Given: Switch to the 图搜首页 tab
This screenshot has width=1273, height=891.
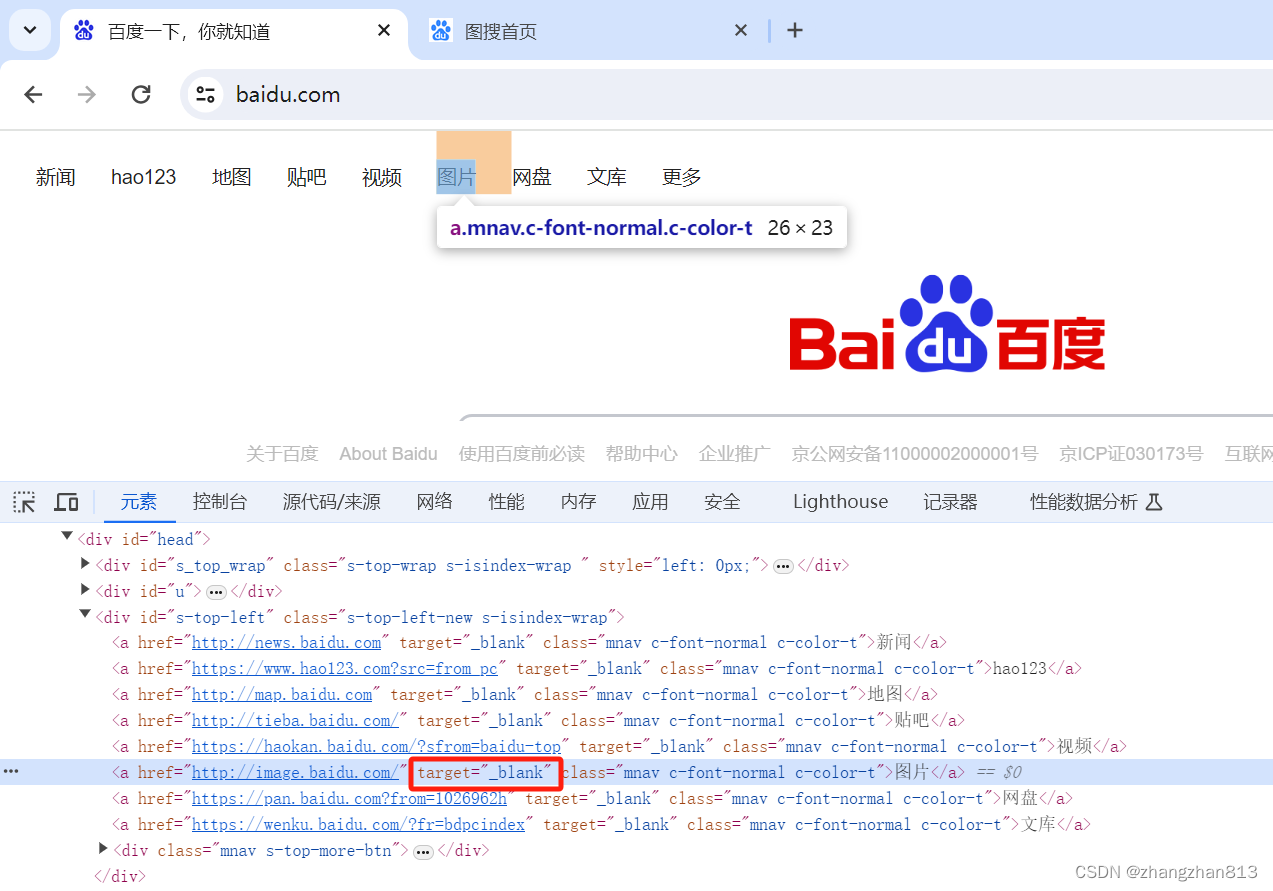Looking at the screenshot, I should [x=590, y=31].
